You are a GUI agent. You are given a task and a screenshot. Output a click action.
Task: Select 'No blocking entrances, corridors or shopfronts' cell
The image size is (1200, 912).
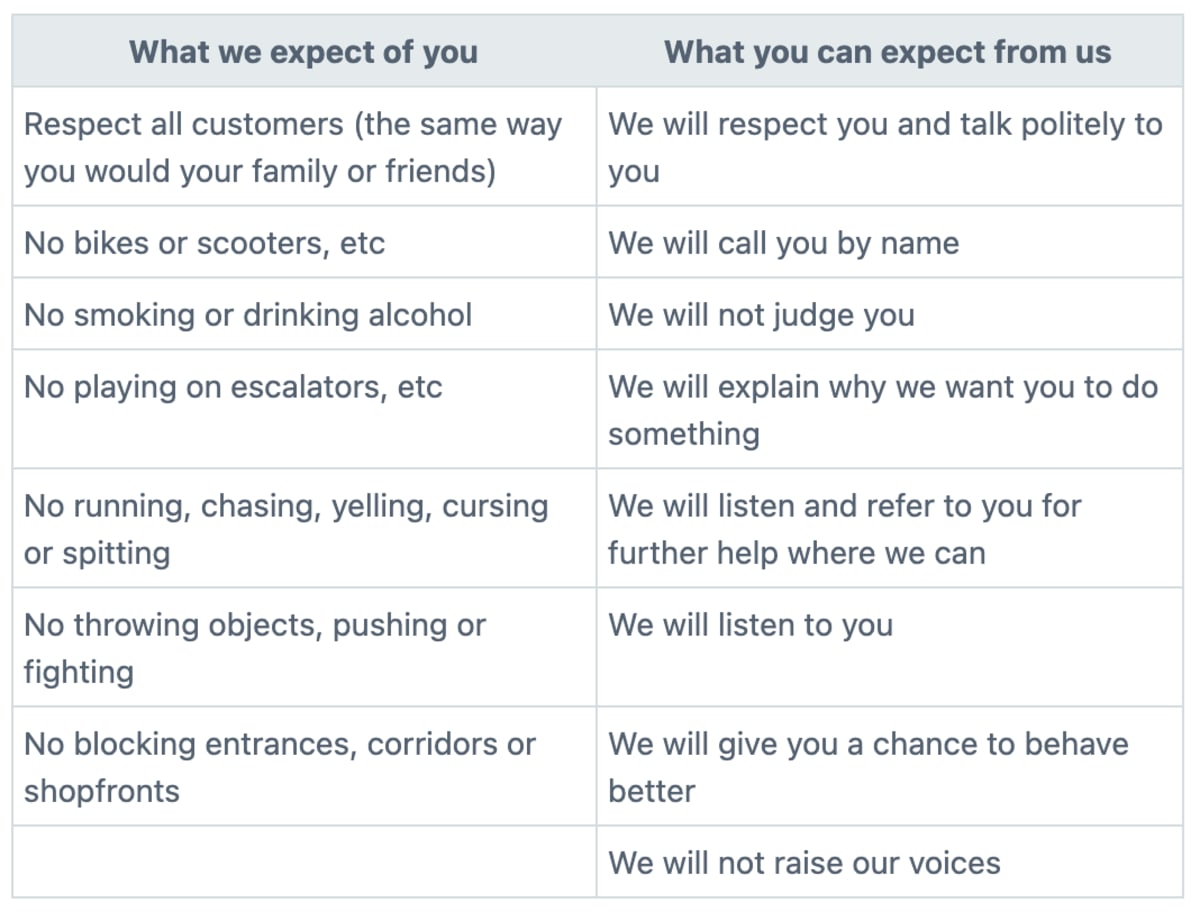coord(304,766)
